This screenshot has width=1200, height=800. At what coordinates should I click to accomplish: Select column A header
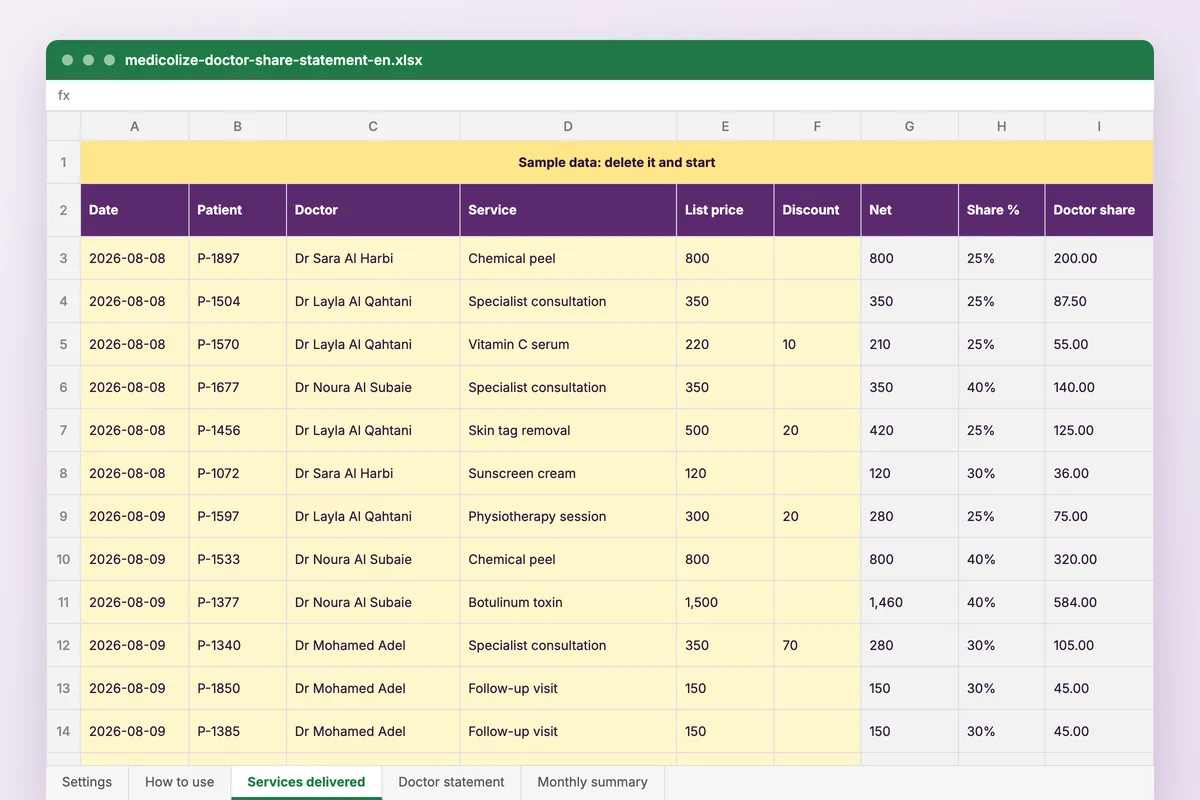[x=135, y=126]
